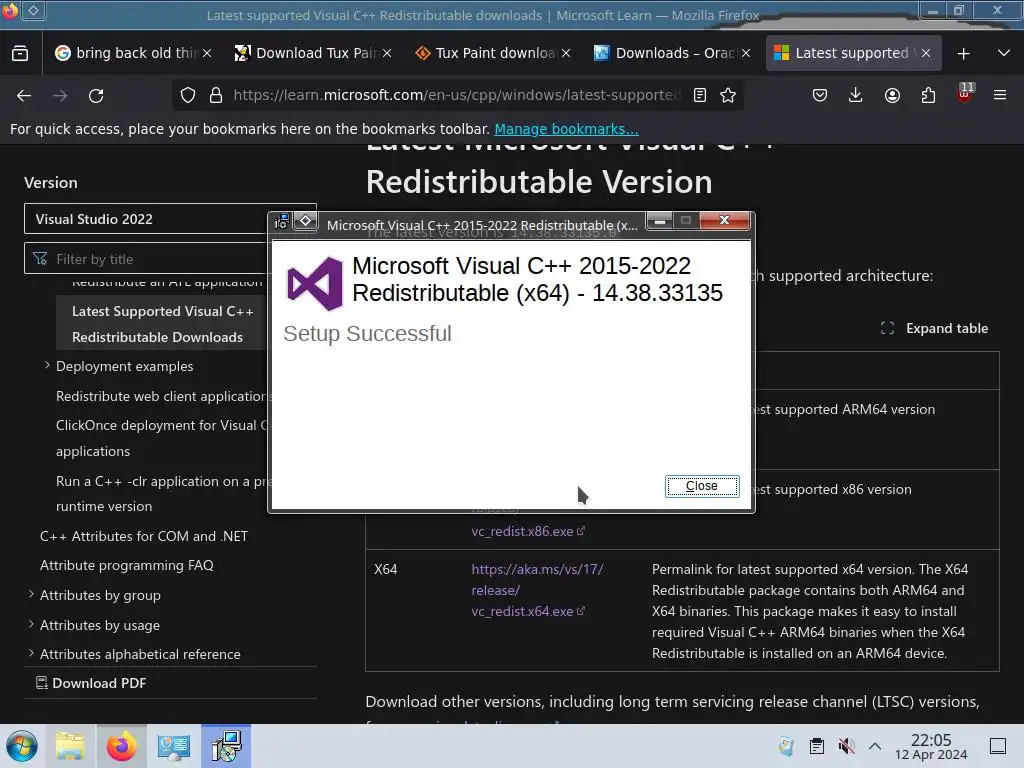Click the uBlock extension icon with badge
This screenshot has height=768, width=1024.
pos(965,94)
